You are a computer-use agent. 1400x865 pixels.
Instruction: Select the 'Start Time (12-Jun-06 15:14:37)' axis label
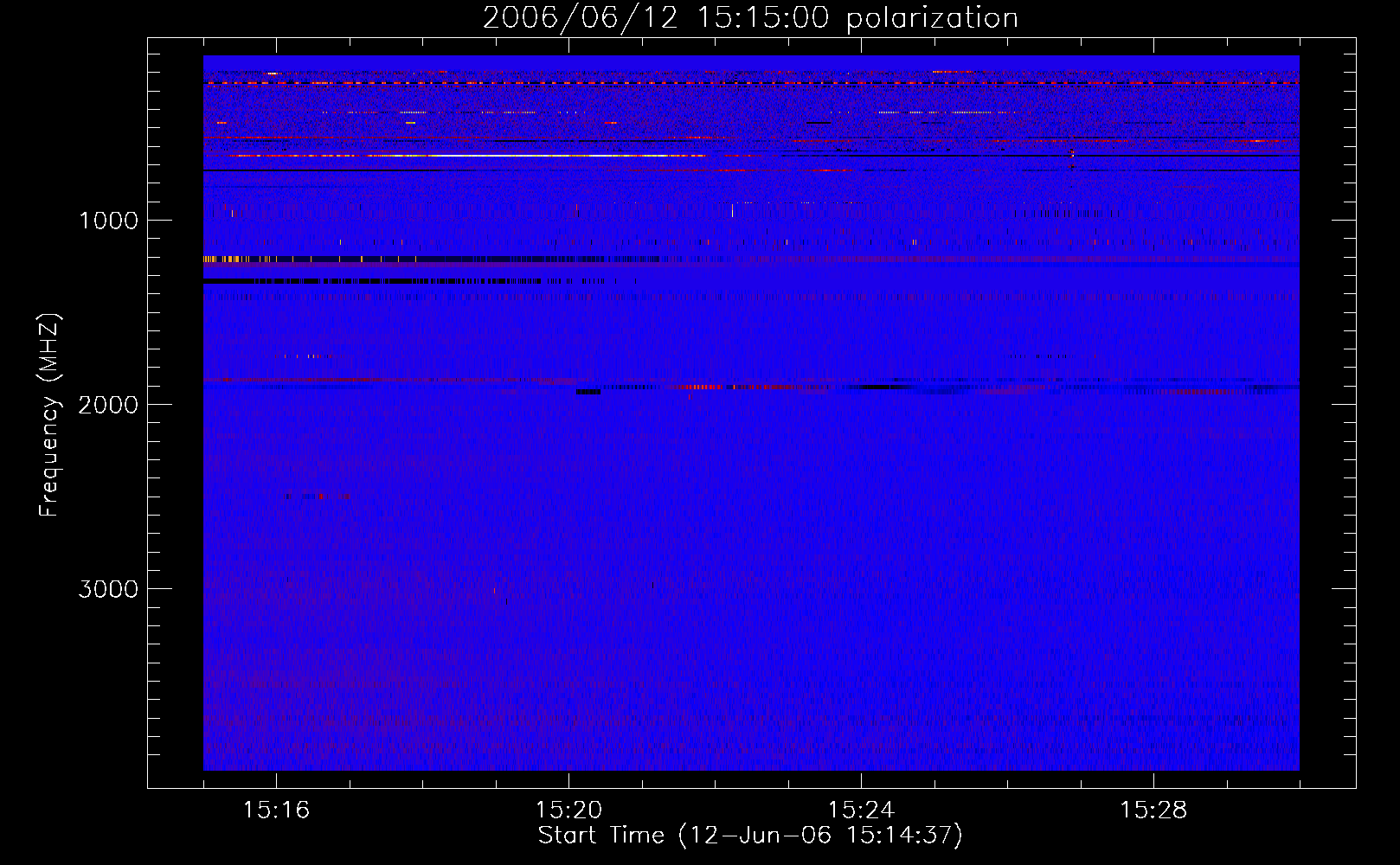coord(750,836)
